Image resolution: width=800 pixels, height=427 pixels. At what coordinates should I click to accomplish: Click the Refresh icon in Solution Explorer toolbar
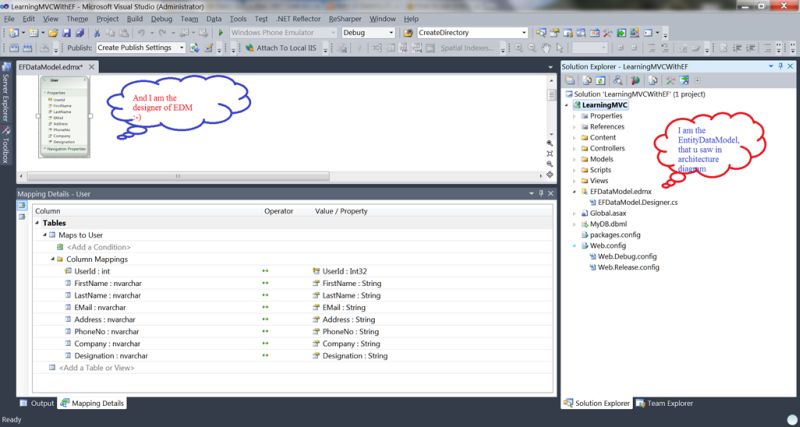601,81
